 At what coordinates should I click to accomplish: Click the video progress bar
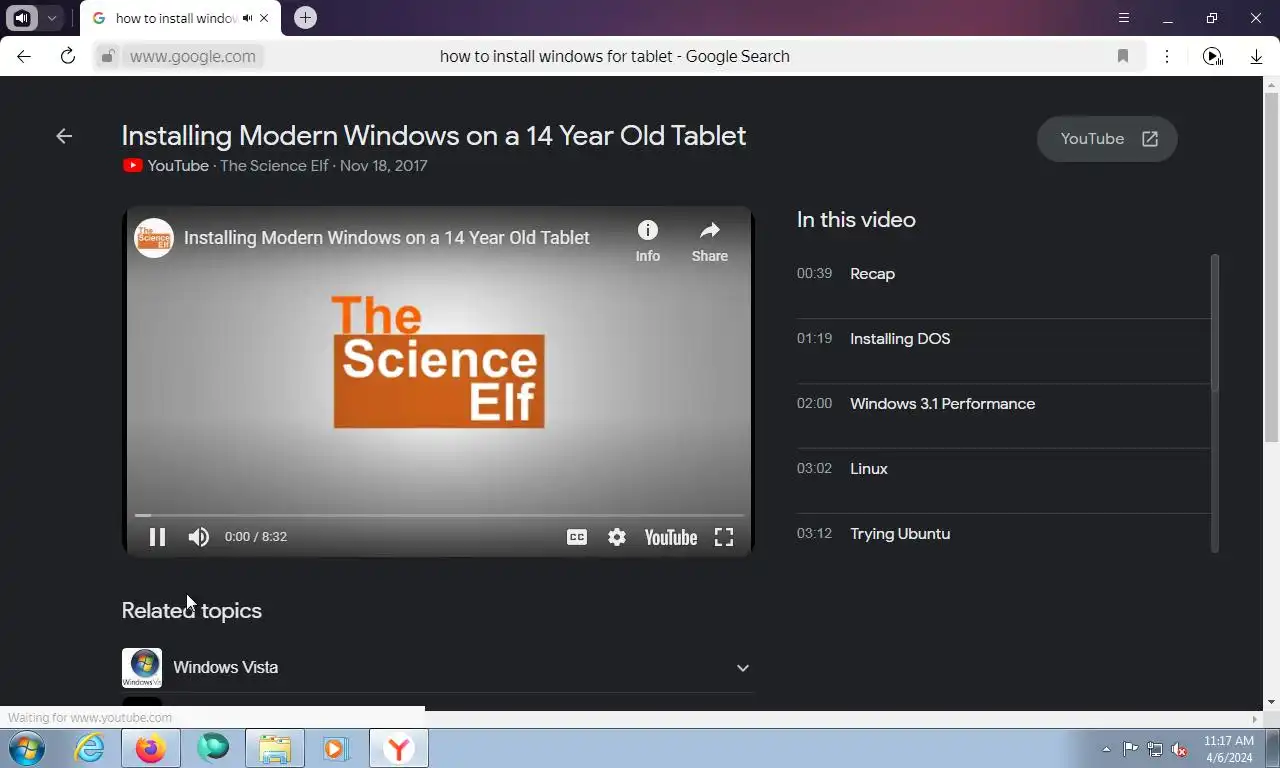click(x=440, y=515)
